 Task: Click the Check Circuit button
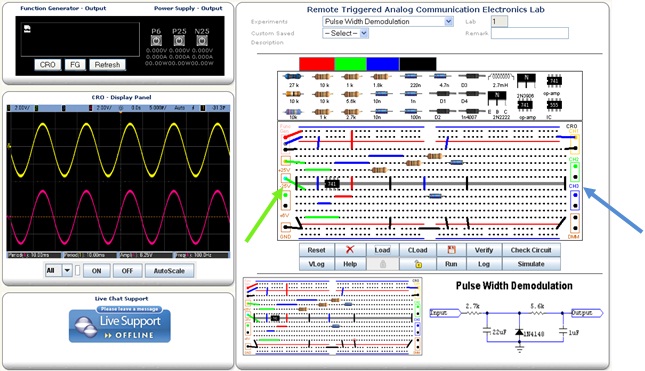coord(531,250)
